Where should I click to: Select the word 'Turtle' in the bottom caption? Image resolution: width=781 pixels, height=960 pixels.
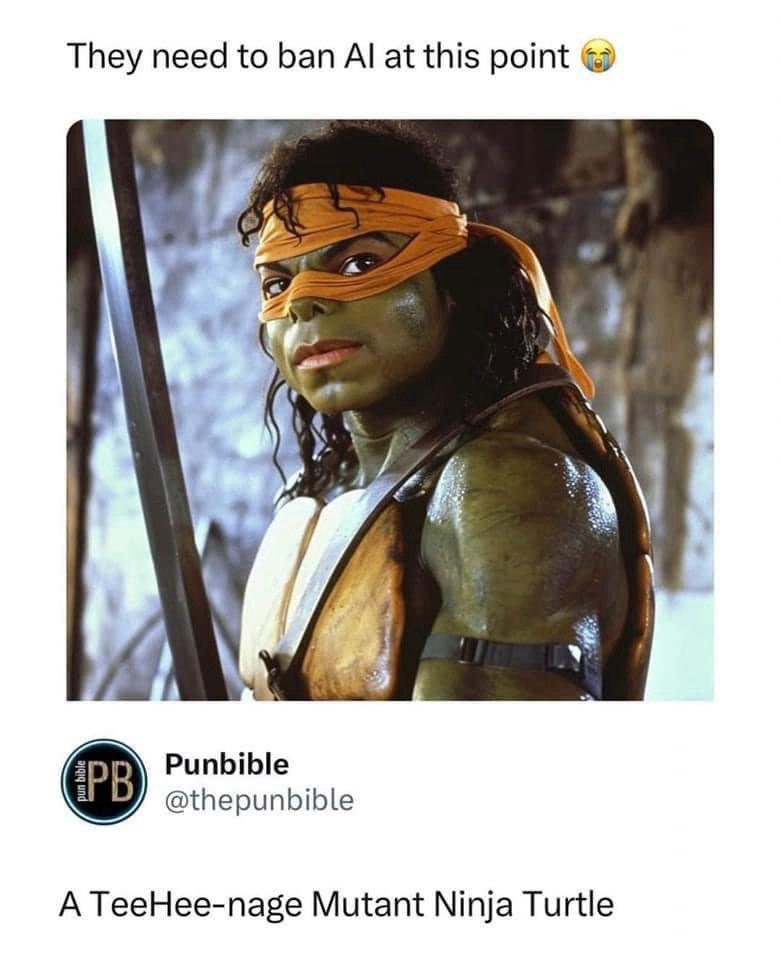coord(567,904)
